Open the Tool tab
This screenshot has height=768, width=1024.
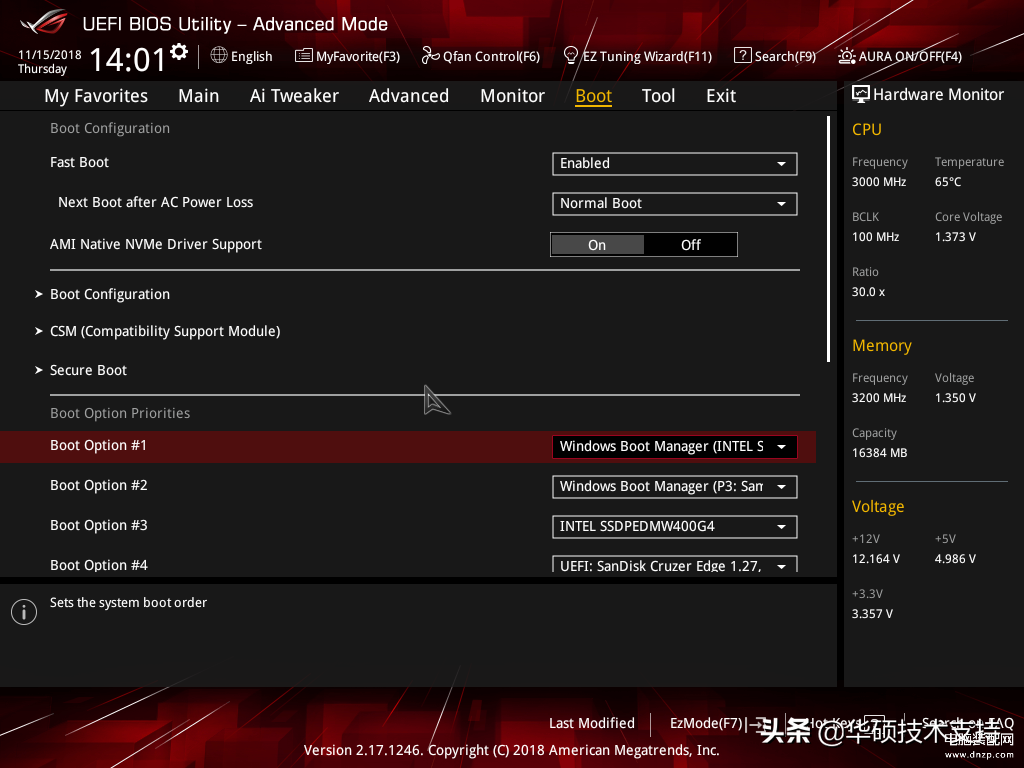[x=658, y=96]
